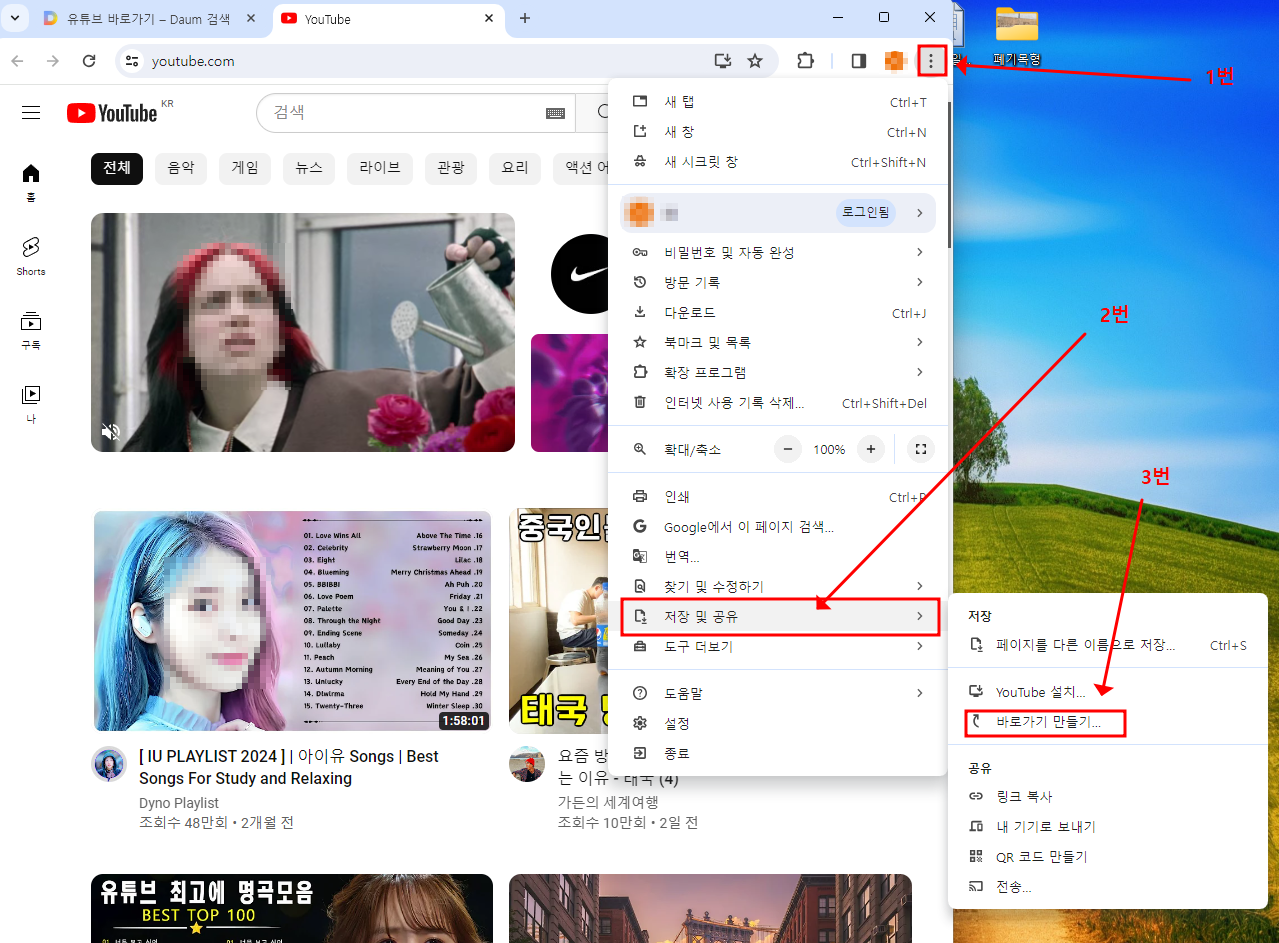Open a new tab with the plus button
The width and height of the screenshot is (1279, 943).
(525, 18)
